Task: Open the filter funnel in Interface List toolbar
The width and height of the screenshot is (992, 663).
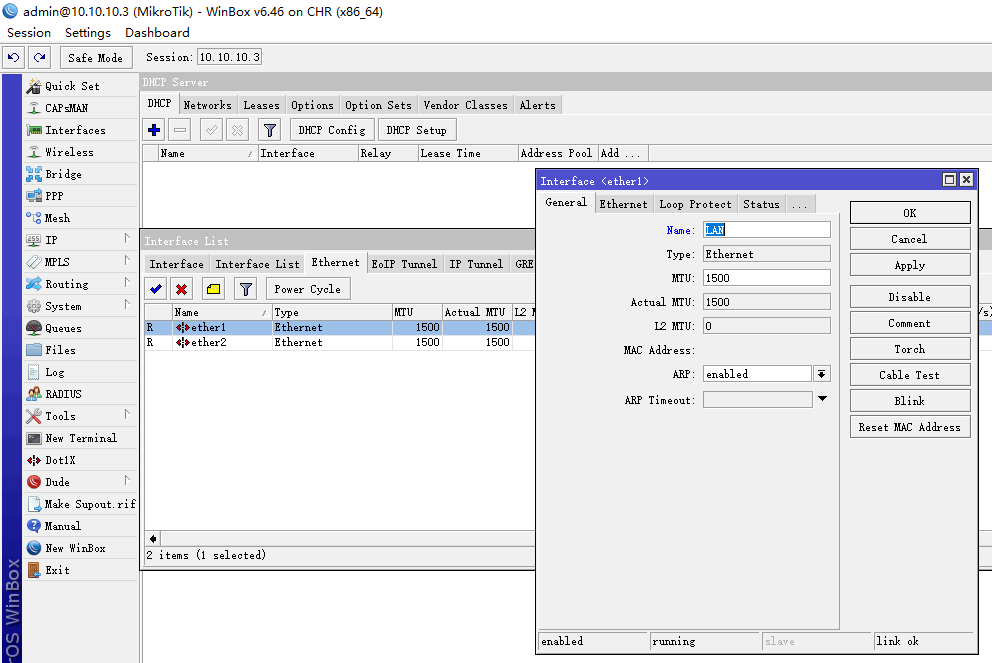Action: pyautogui.click(x=245, y=289)
